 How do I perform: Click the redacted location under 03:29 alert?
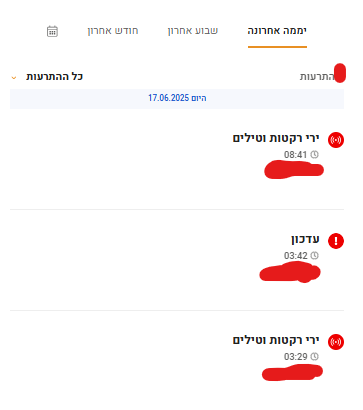tap(292, 372)
